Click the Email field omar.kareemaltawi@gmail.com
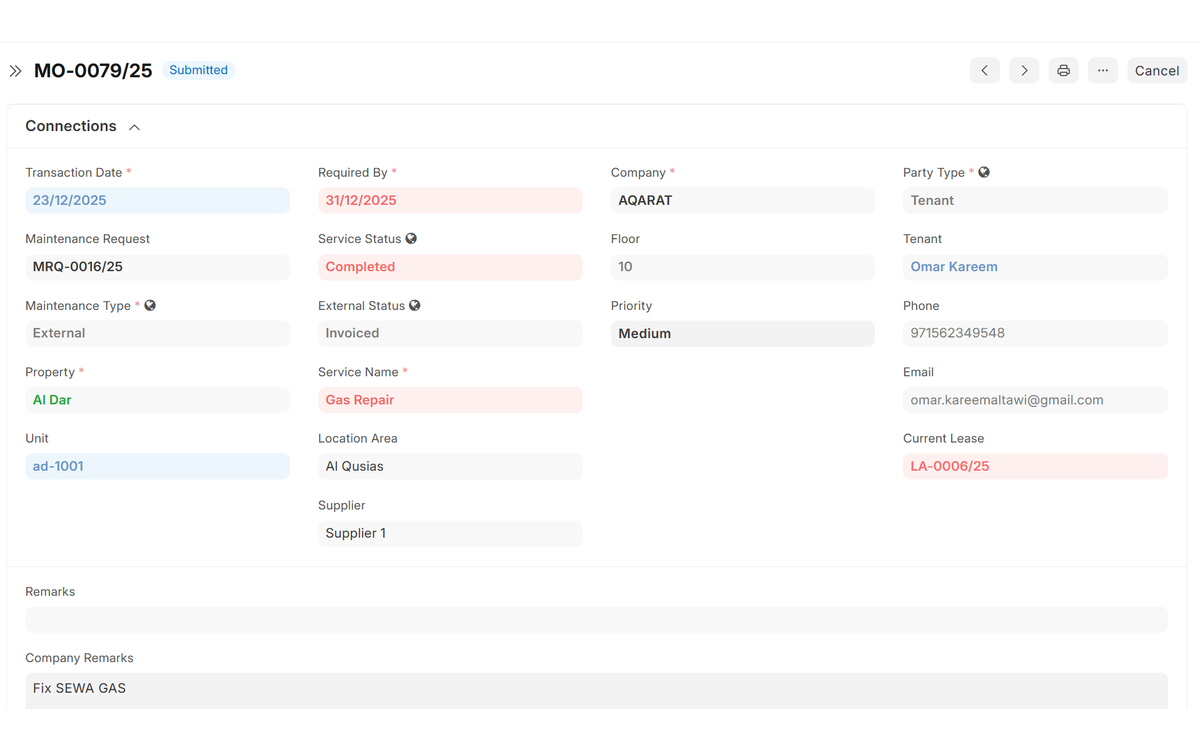 1035,400
